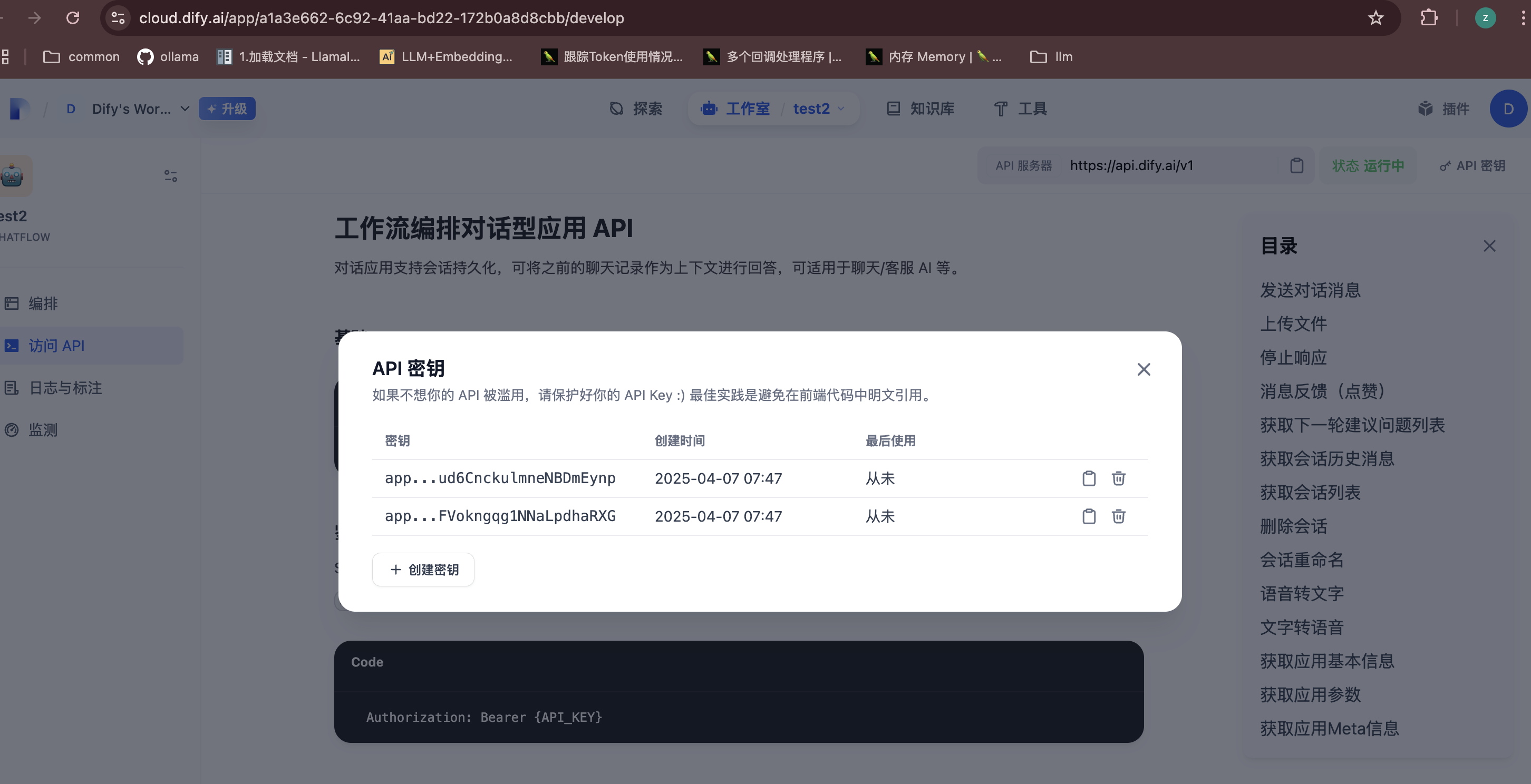Copy the first API key ending in DmEynp
1531x784 pixels.
[x=1088, y=478]
